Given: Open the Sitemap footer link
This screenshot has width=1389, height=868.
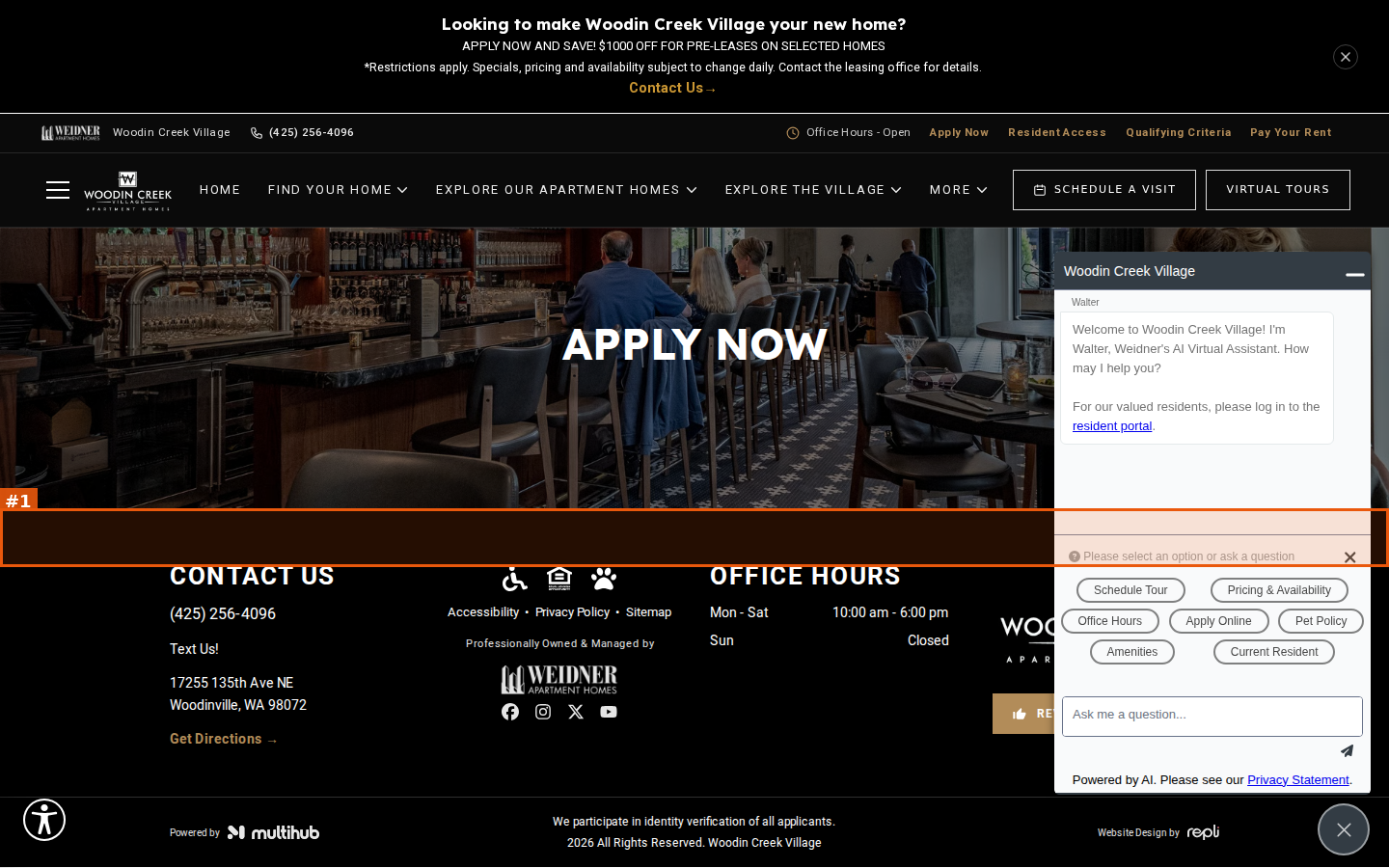Looking at the screenshot, I should [x=648, y=612].
